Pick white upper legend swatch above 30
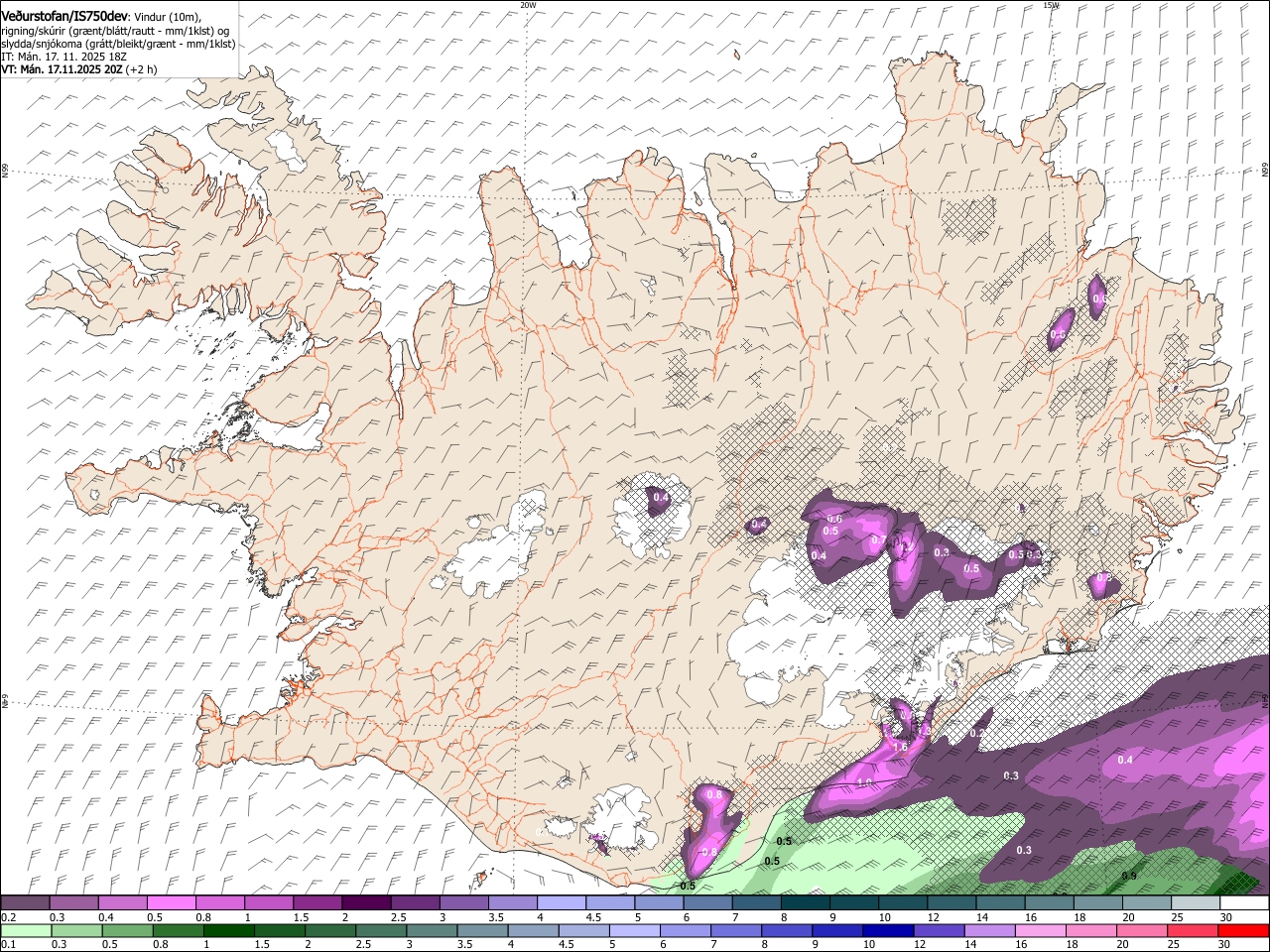Image resolution: width=1270 pixels, height=952 pixels. [x=1245, y=903]
